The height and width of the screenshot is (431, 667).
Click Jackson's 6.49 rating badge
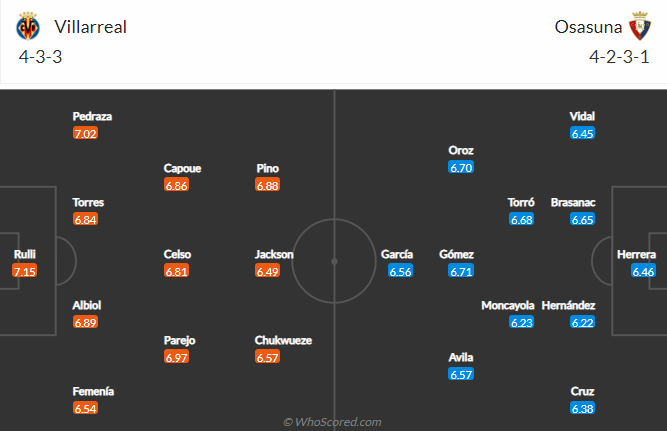tap(268, 272)
